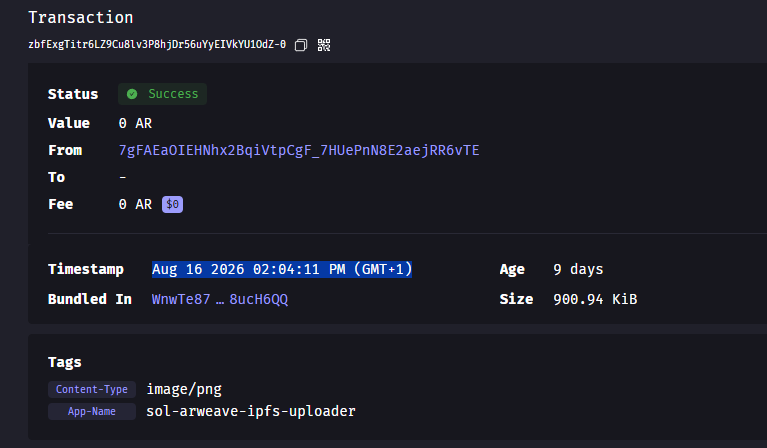Select the transaction ID text zbfExgTitr6LZ9Cu8lv3P8
The image size is (767, 448).
click(157, 45)
